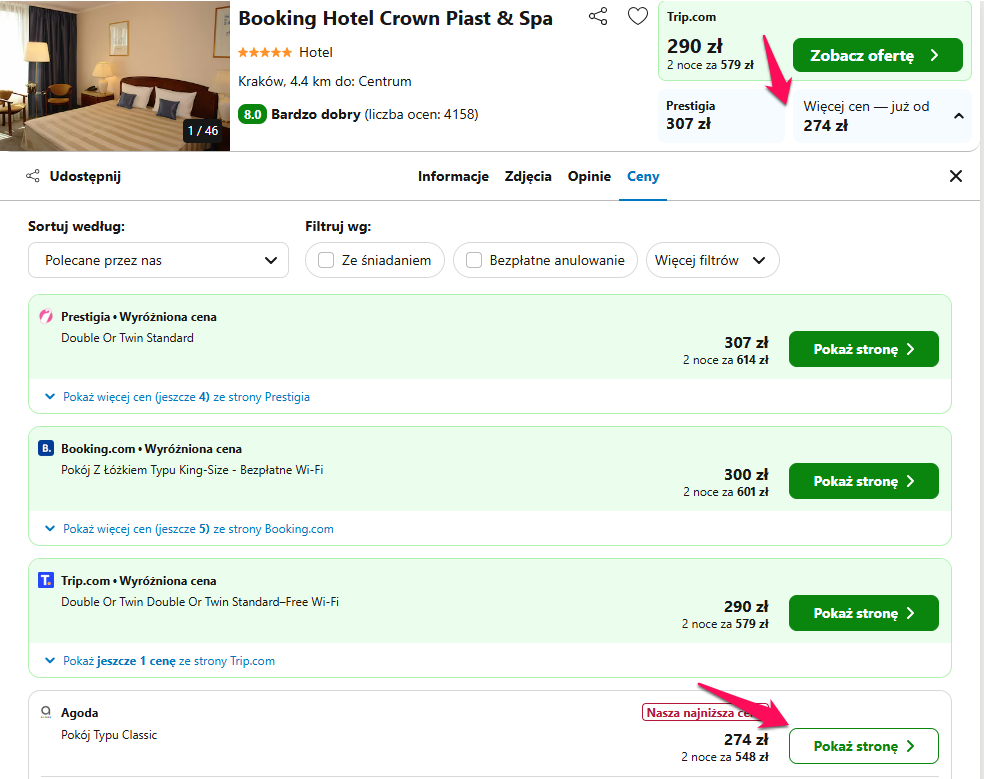Click the share icon next to hotel title

click(598, 16)
